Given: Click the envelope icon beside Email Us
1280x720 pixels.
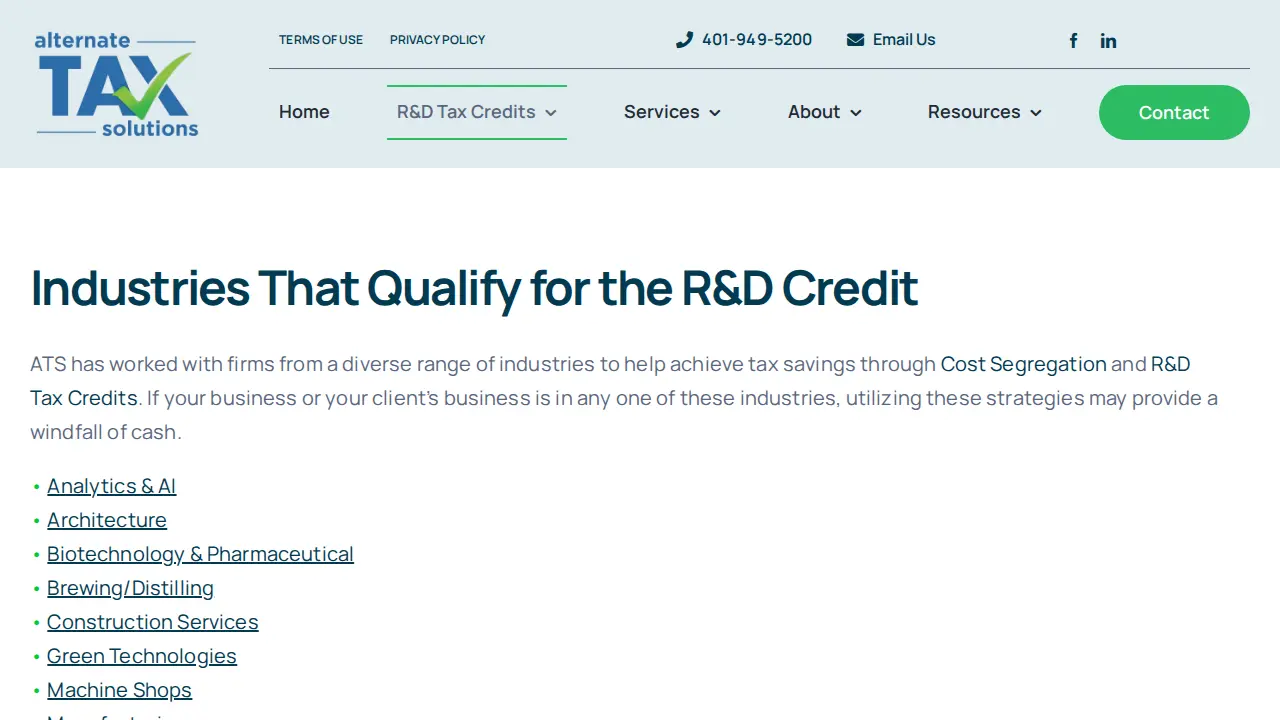Looking at the screenshot, I should point(855,40).
